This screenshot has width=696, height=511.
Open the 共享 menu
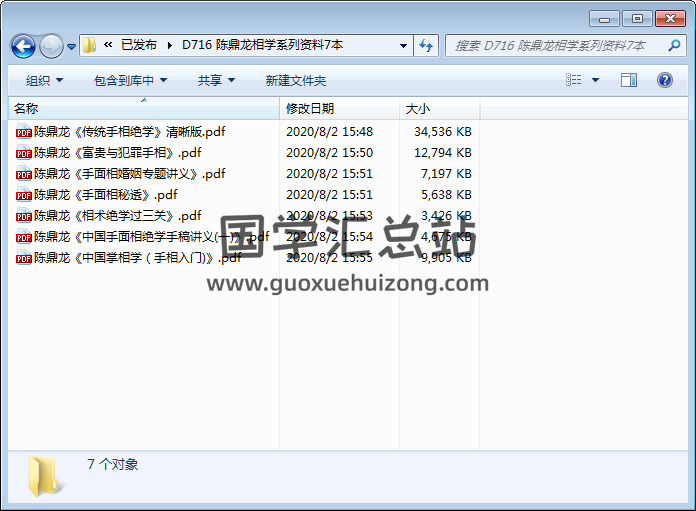(216, 80)
